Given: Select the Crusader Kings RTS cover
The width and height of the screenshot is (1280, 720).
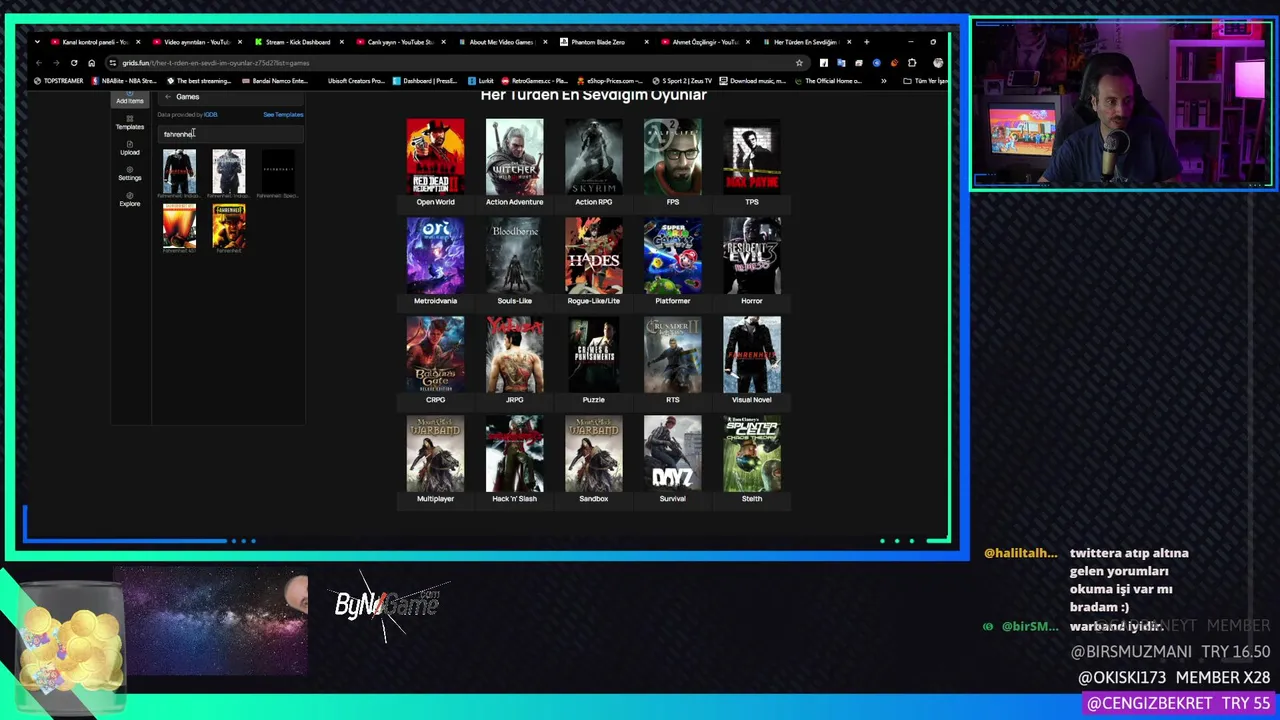Looking at the screenshot, I should (x=672, y=354).
